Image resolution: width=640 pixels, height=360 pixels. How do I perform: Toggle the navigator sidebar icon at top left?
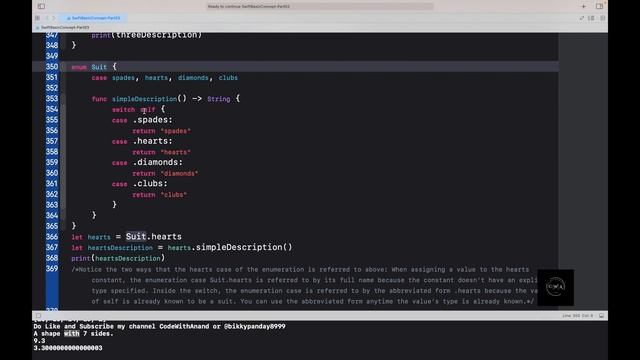tap(41, 6)
